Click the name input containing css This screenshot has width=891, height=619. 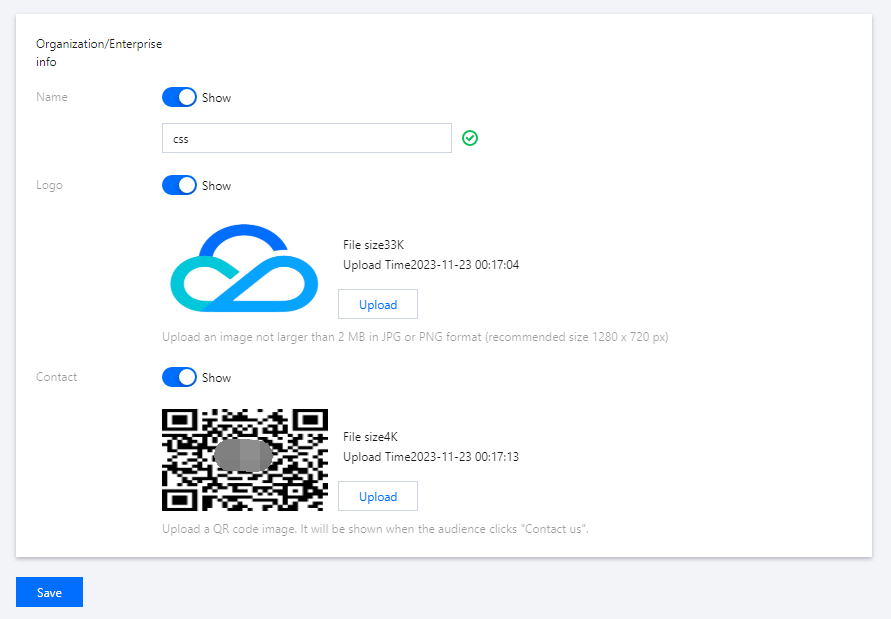click(x=306, y=138)
